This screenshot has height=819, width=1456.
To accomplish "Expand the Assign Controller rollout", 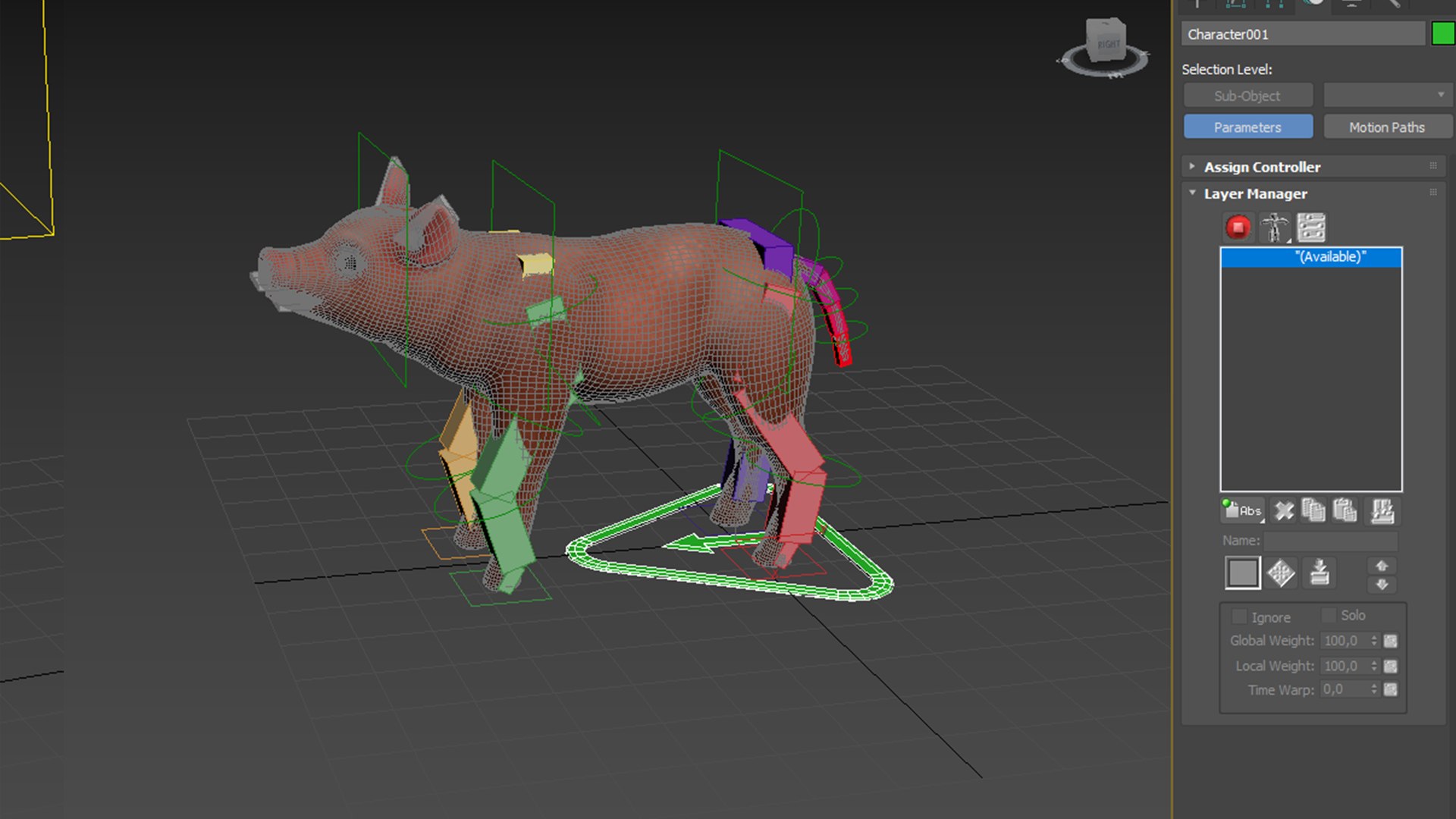I will coord(1313,167).
